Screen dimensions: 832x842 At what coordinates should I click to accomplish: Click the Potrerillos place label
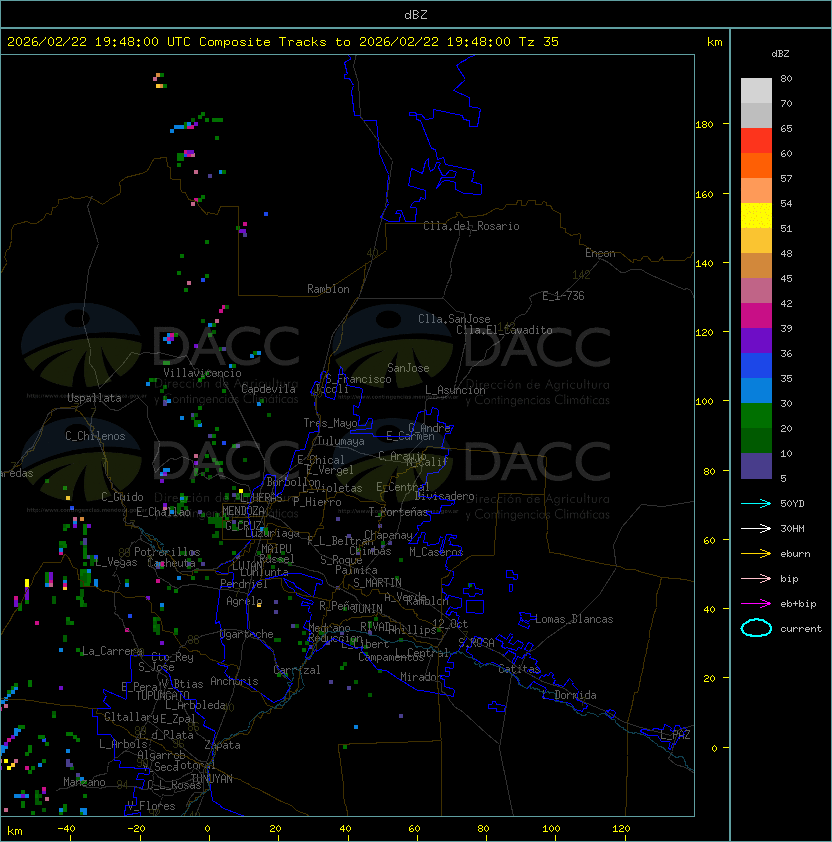(167, 552)
